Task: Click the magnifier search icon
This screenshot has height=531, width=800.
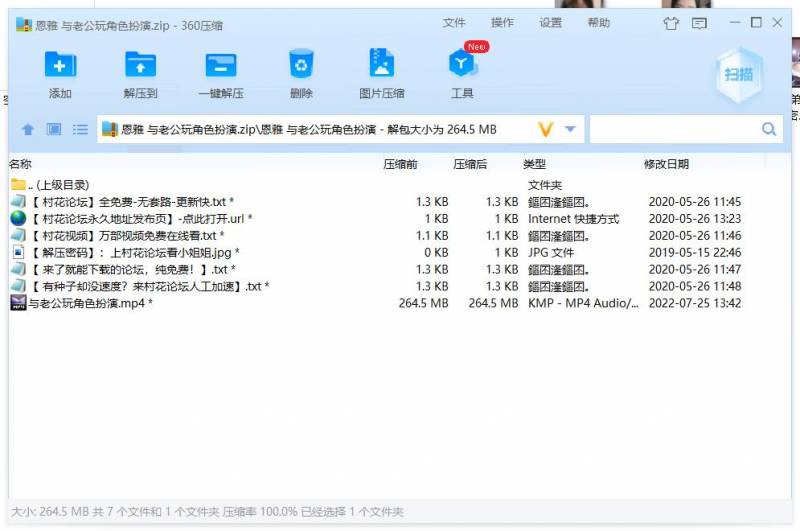Action: point(769,130)
